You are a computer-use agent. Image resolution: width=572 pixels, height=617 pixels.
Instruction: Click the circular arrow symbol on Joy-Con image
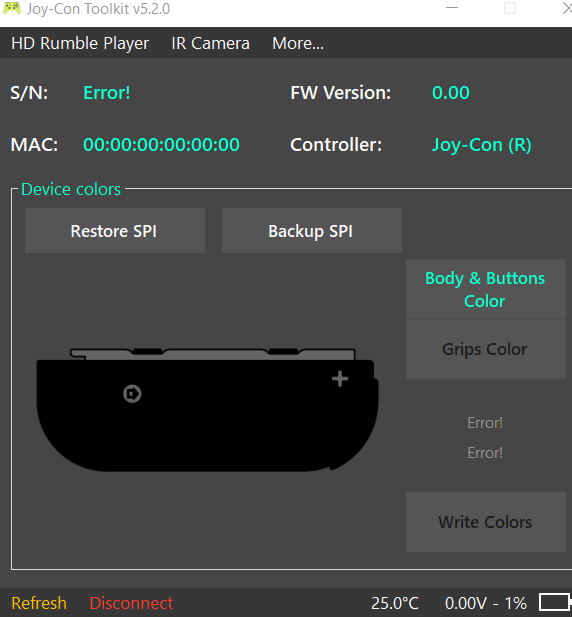[132, 394]
